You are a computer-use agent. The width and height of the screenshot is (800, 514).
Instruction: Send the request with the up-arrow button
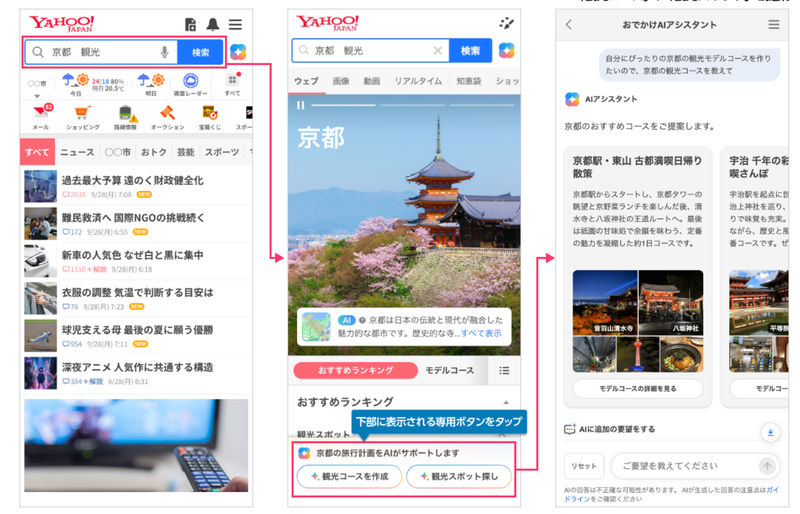[x=767, y=466]
